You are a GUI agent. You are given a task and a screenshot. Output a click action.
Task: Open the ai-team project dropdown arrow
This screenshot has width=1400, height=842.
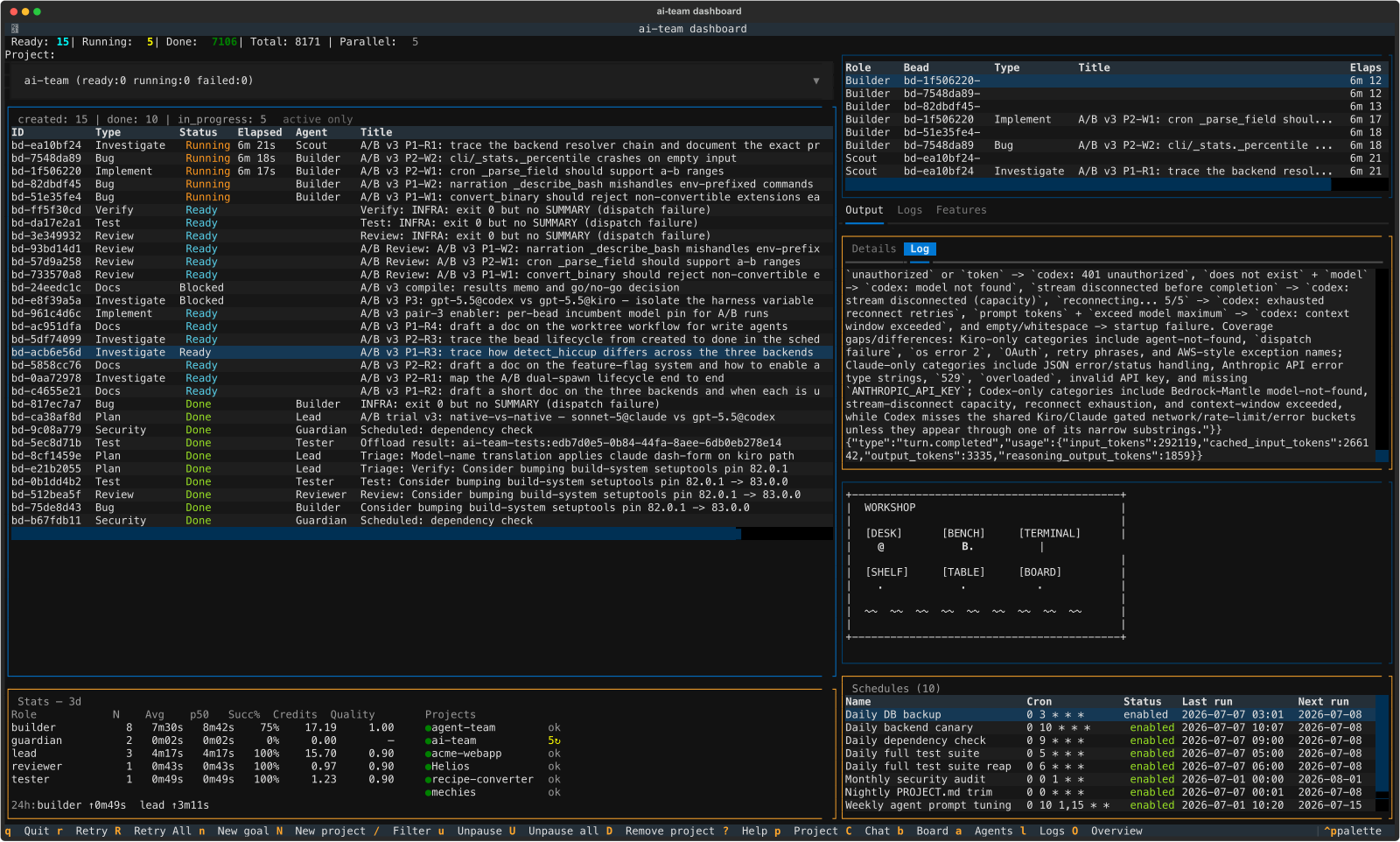click(816, 81)
